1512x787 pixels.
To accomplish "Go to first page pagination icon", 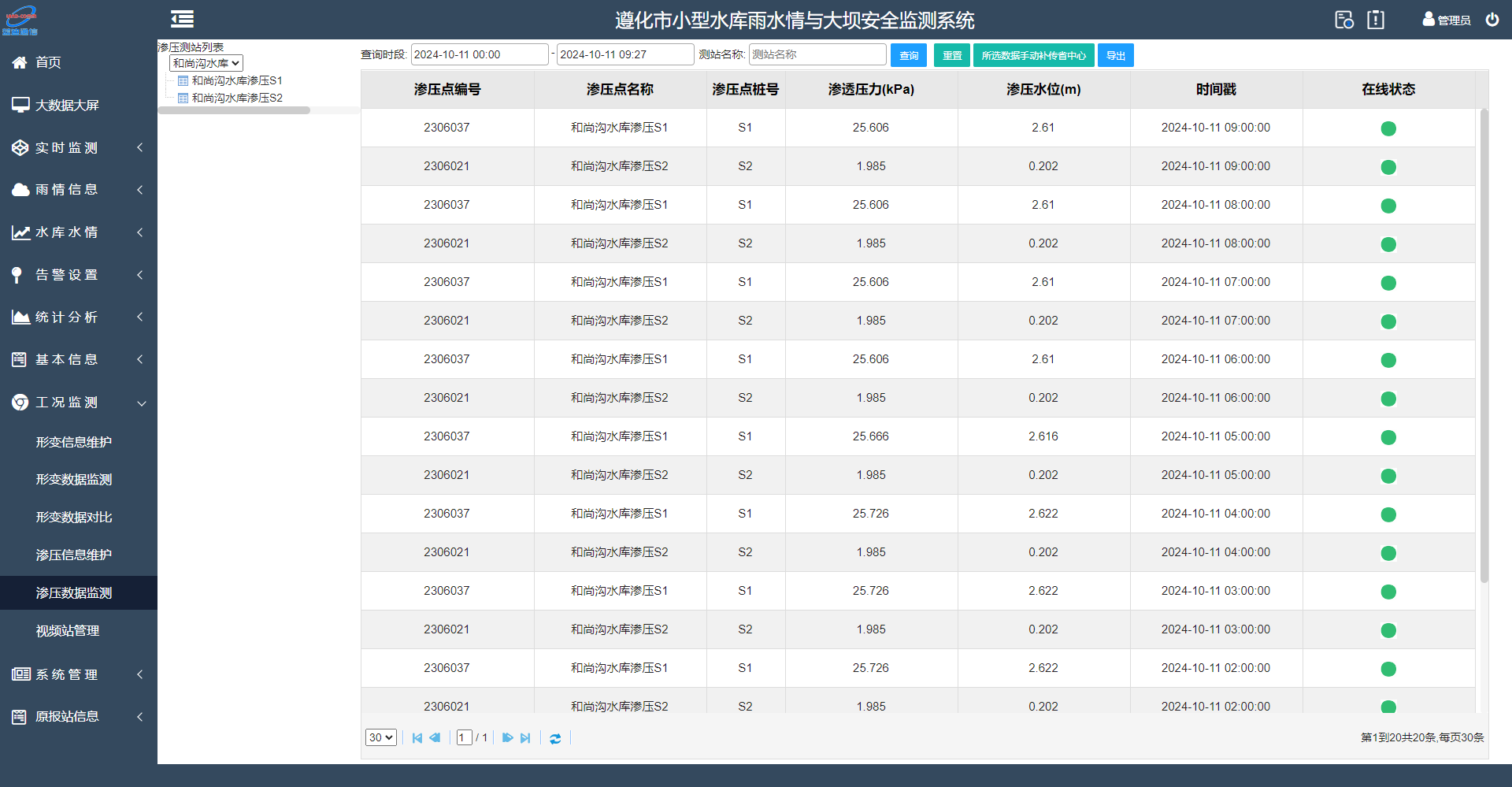I will (x=417, y=738).
